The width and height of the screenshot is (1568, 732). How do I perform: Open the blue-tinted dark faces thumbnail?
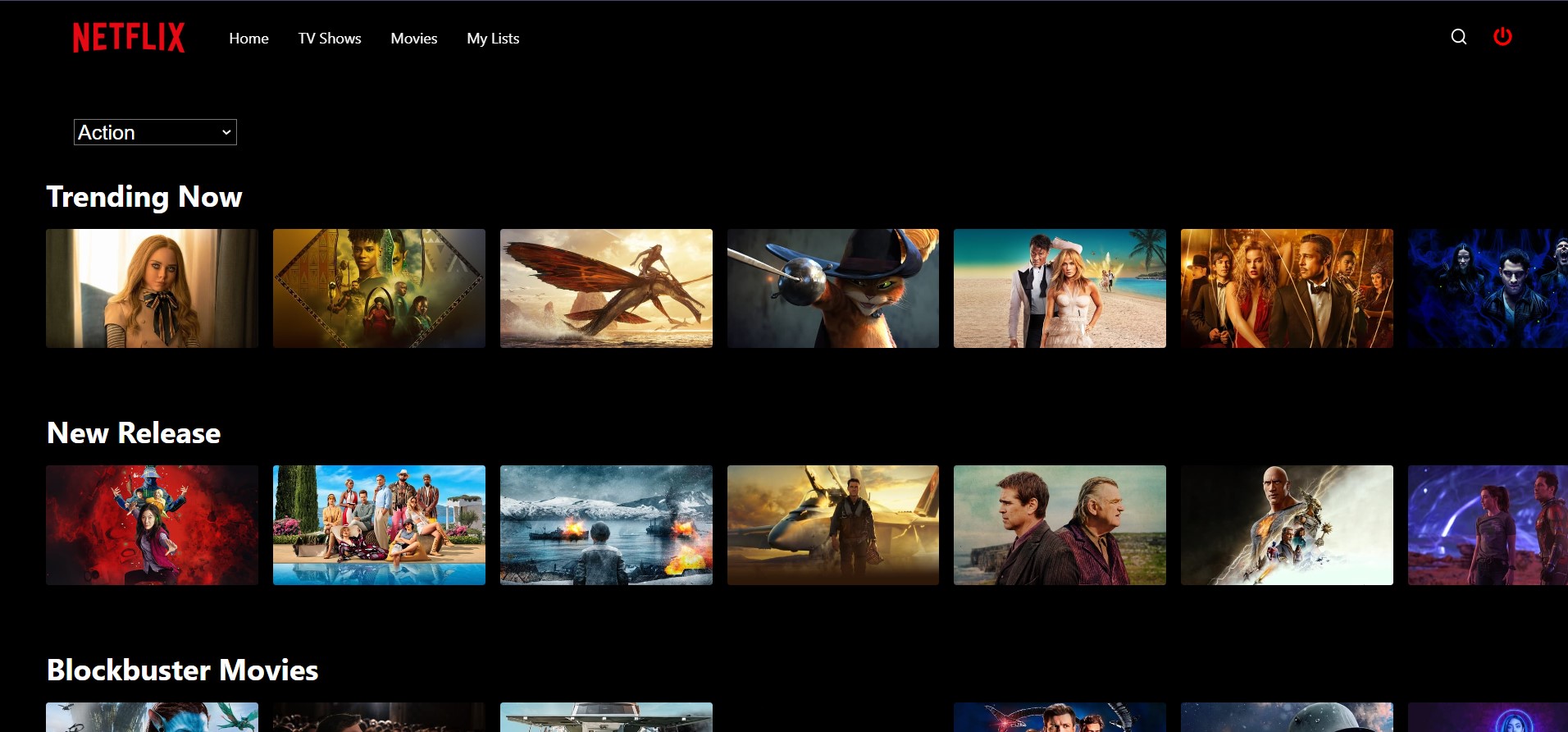1488,288
